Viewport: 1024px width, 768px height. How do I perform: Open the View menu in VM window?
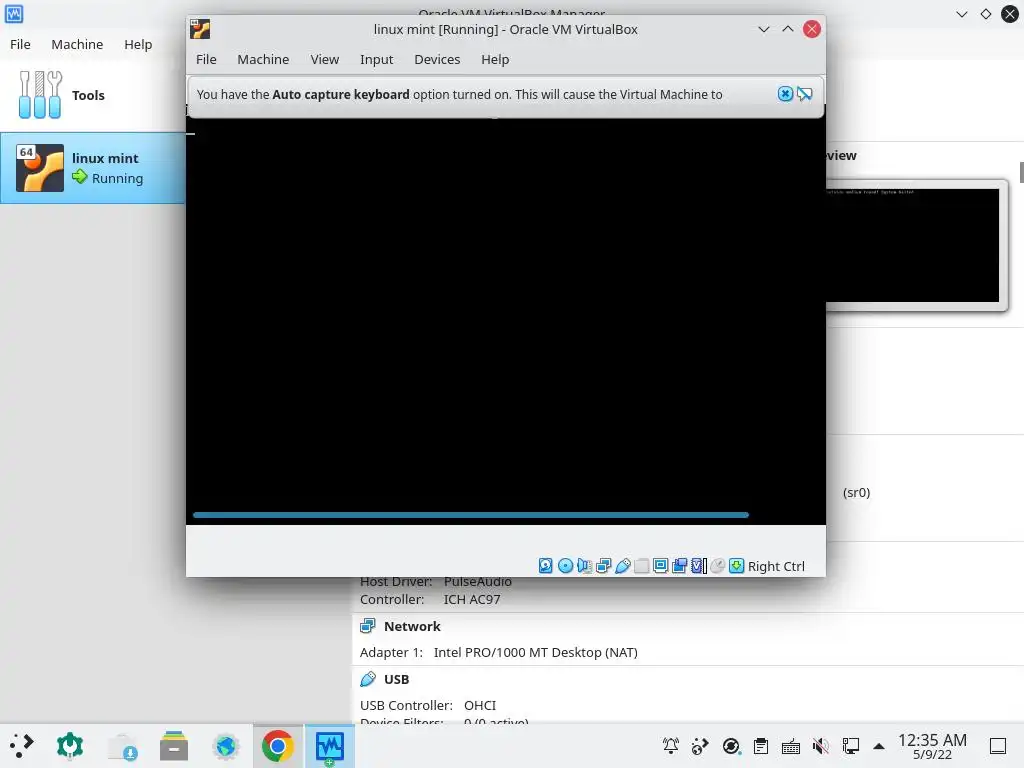[325, 59]
